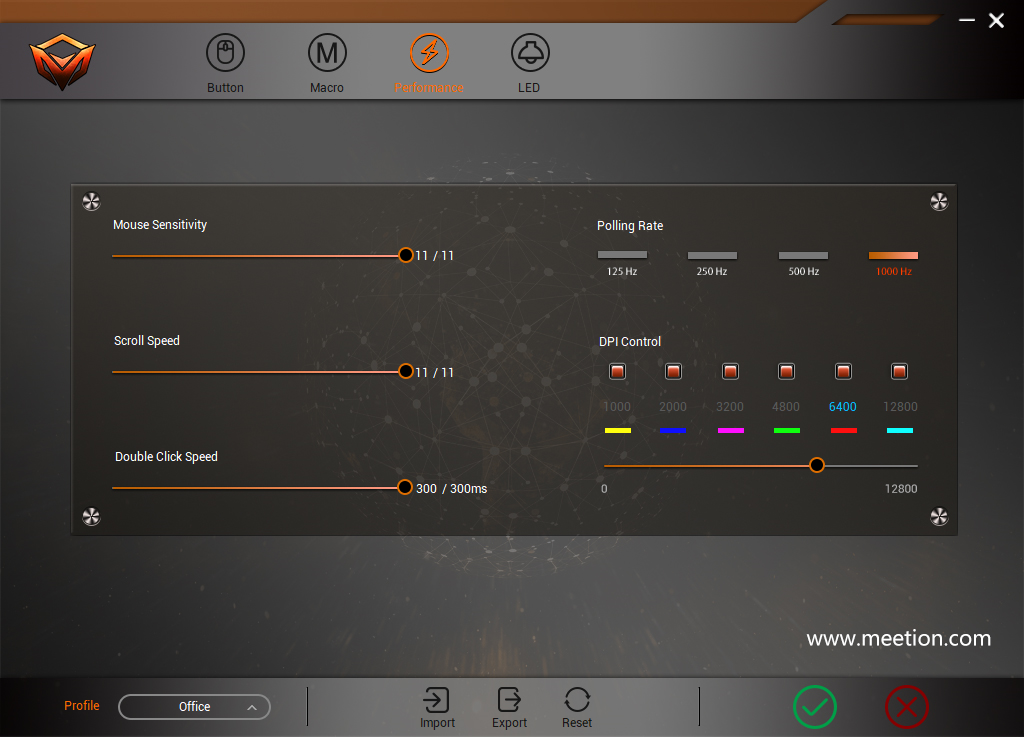Enable the 6400 DPI checkbox
This screenshot has width=1024, height=737.
[x=843, y=371]
